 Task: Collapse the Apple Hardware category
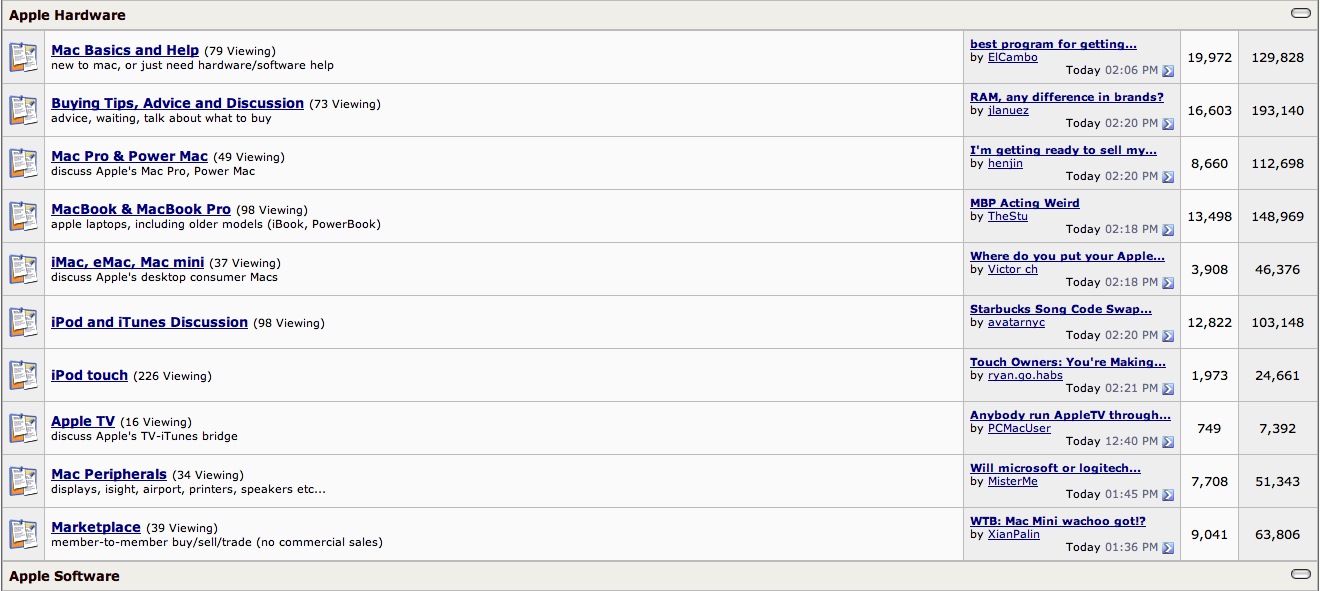(1301, 14)
